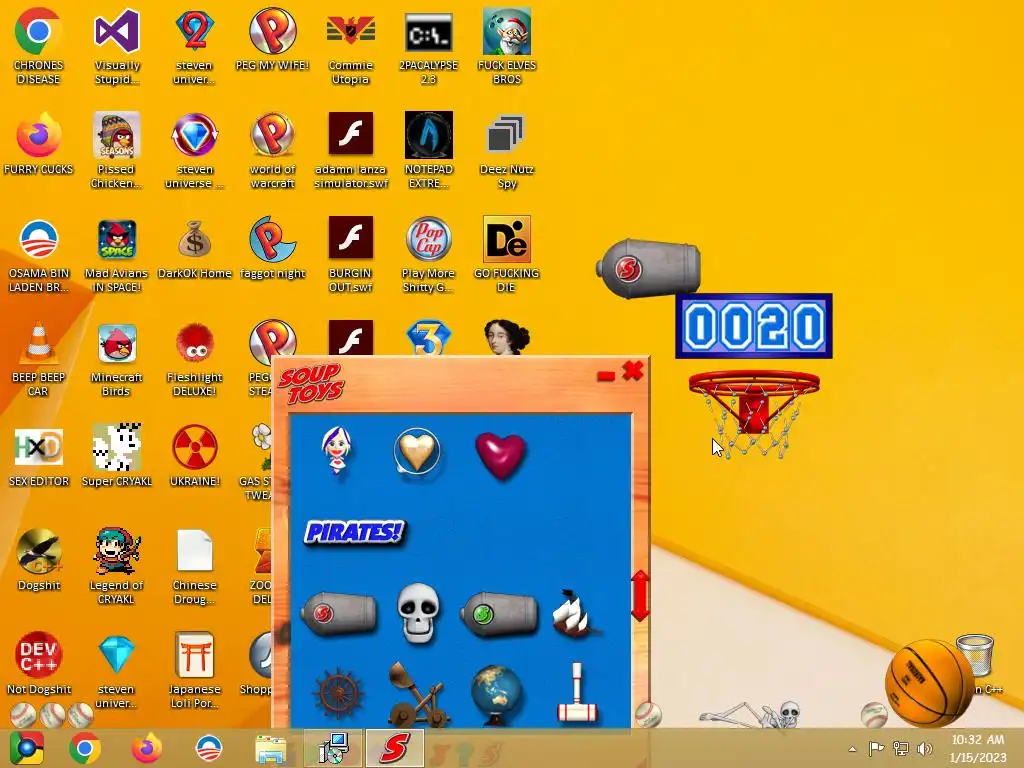Open Visually Stupid Visual Studio icon
The height and width of the screenshot is (768, 1024).
click(117, 46)
